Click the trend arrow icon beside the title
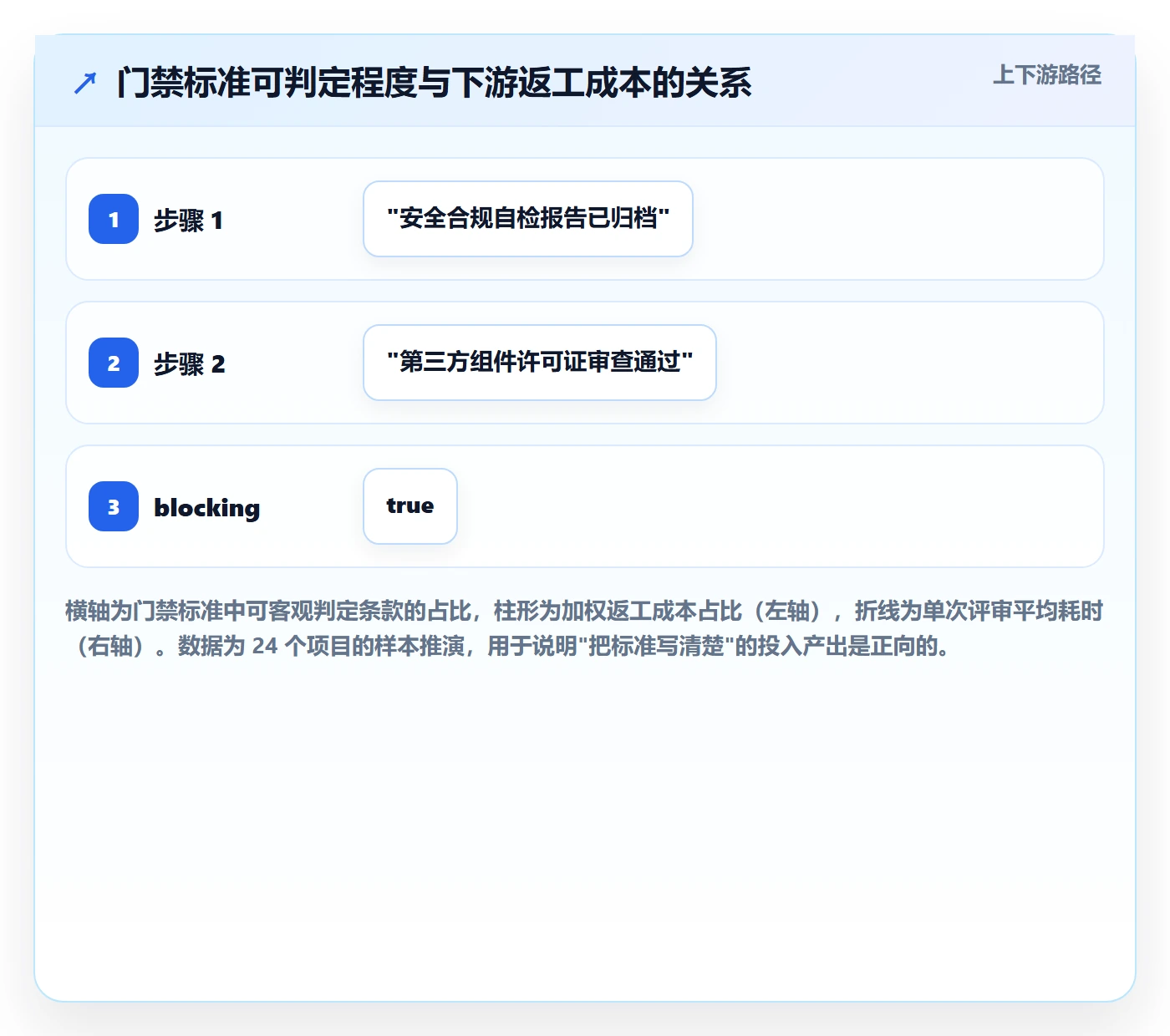 pos(85,83)
